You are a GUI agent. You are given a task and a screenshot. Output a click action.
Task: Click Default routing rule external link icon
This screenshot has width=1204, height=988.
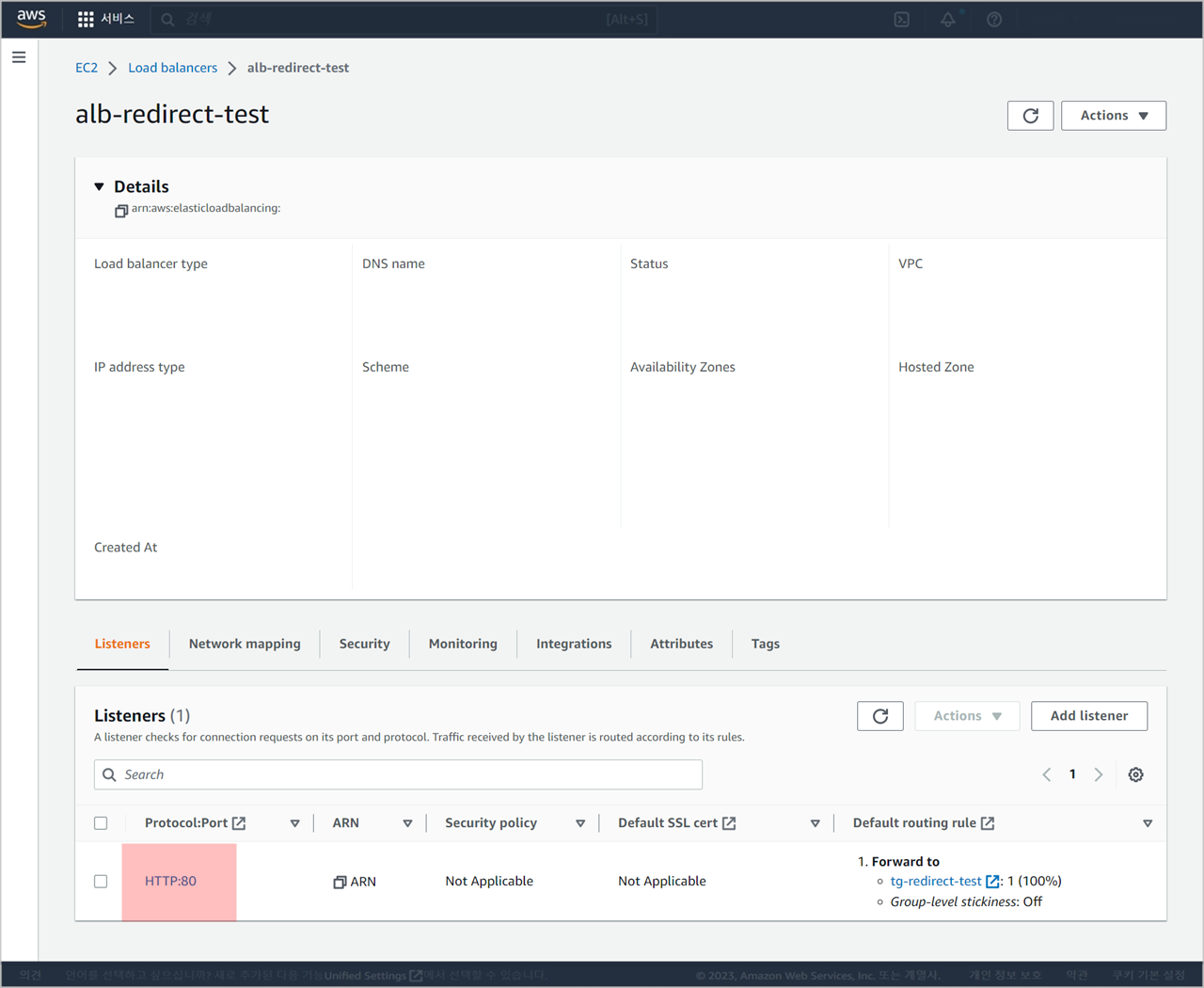pos(988,823)
